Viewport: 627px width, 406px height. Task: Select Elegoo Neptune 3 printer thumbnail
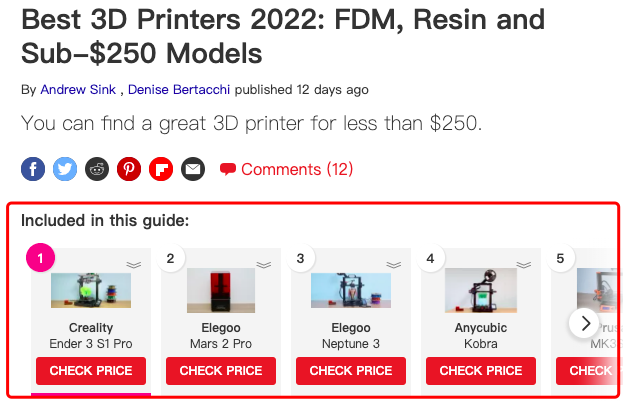(351, 290)
